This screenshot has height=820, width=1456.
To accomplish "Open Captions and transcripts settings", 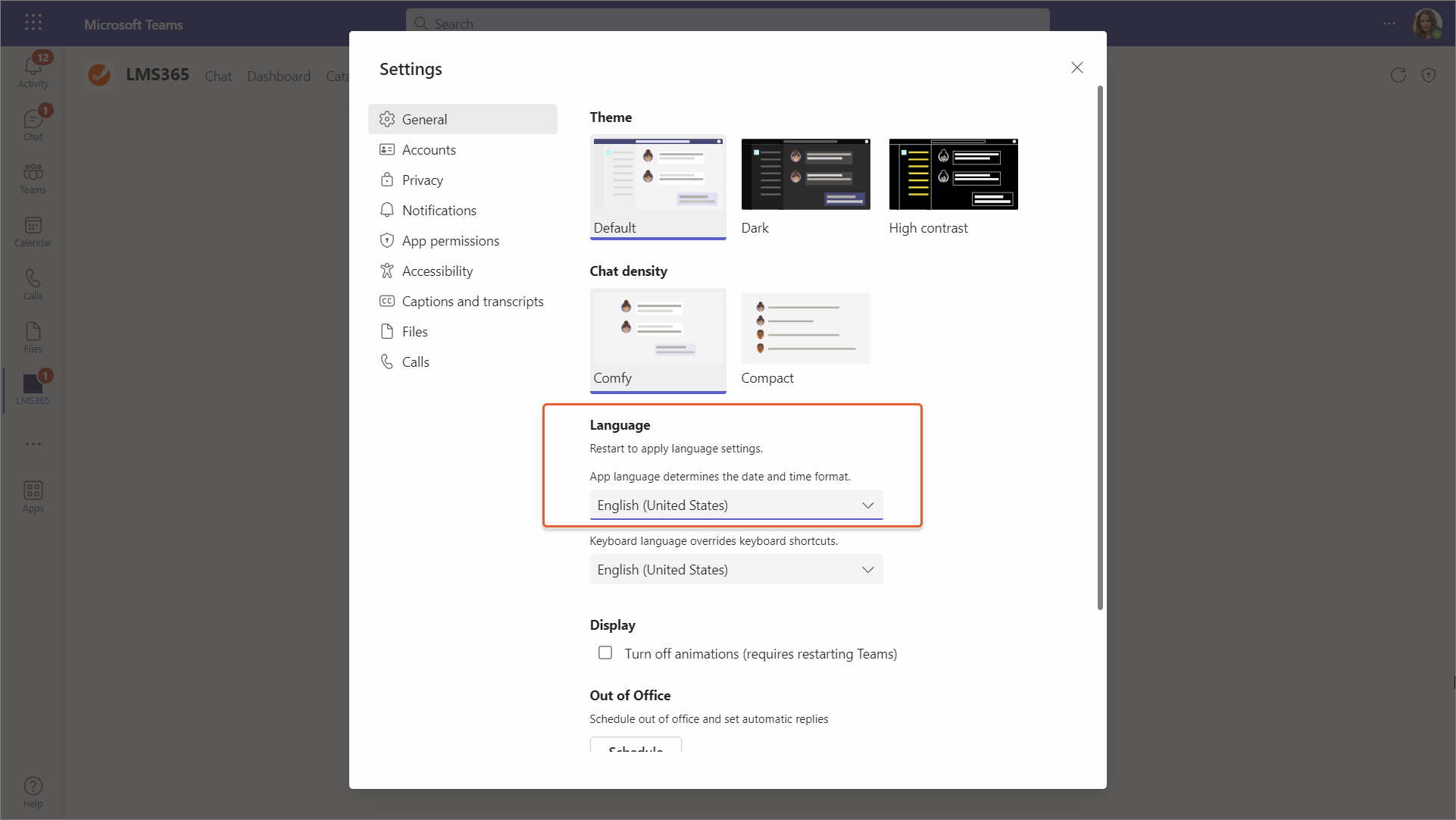I will click(x=472, y=301).
